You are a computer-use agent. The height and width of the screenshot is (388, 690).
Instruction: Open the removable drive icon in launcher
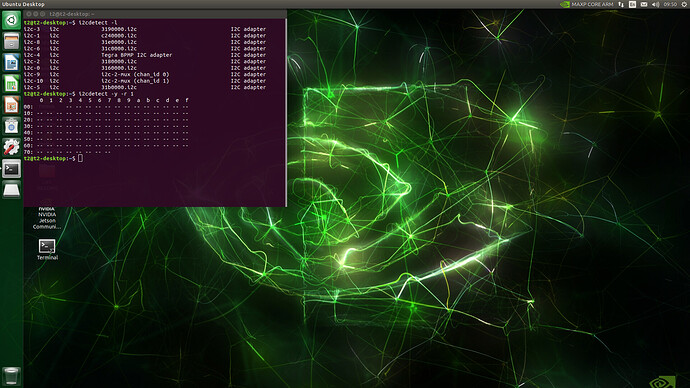click(x=11, y=190)
